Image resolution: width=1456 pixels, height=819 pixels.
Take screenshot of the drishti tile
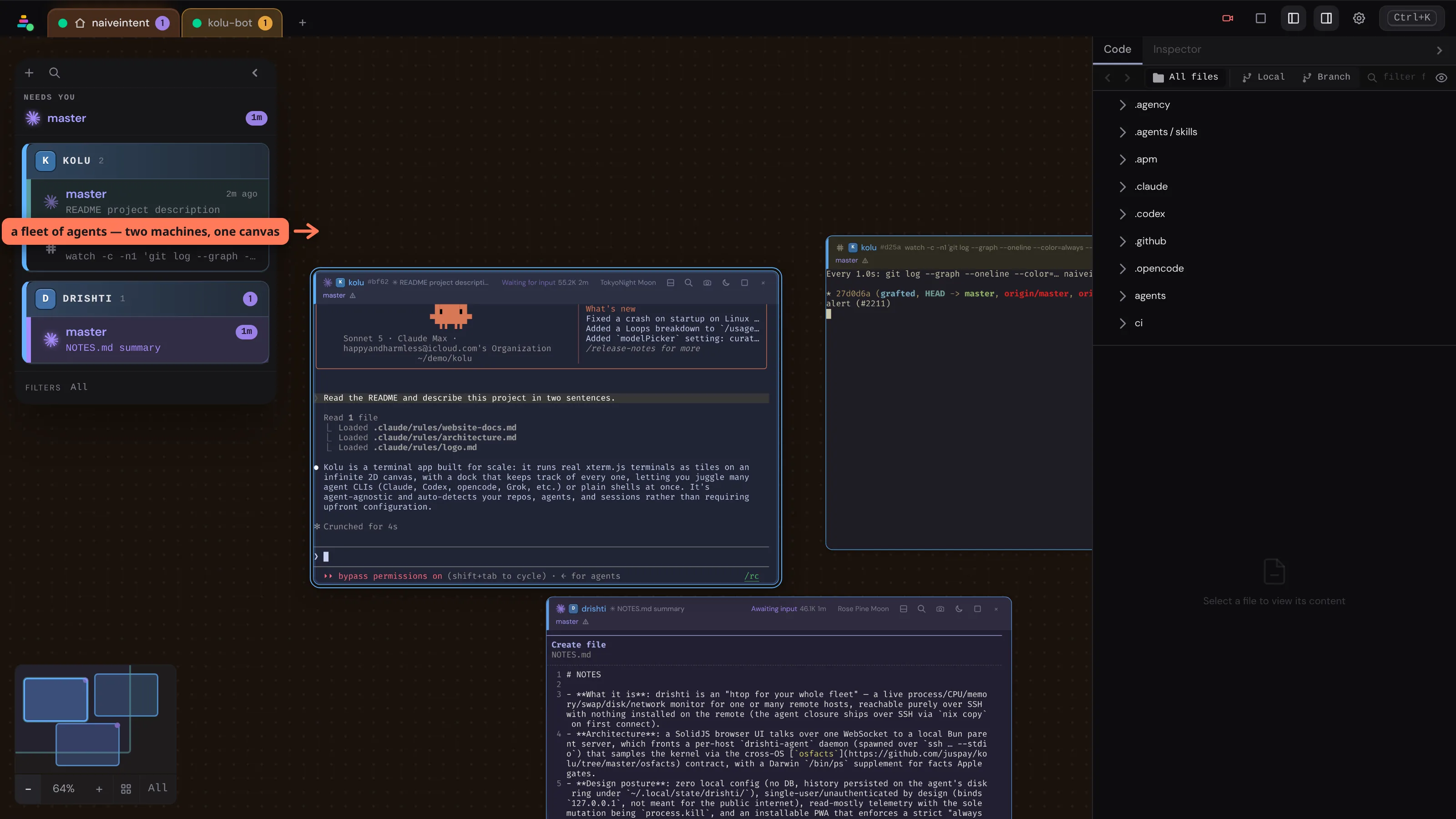click(x=940, y=609)
